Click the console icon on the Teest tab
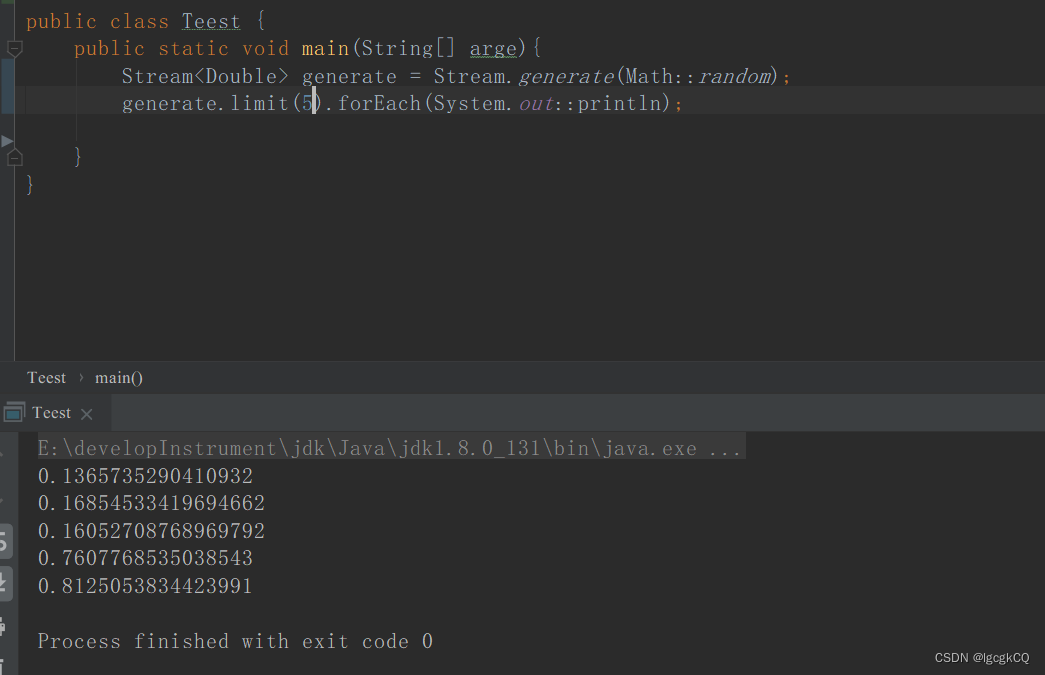Viewport: 1045px width, 675px height. coord(13,412)
